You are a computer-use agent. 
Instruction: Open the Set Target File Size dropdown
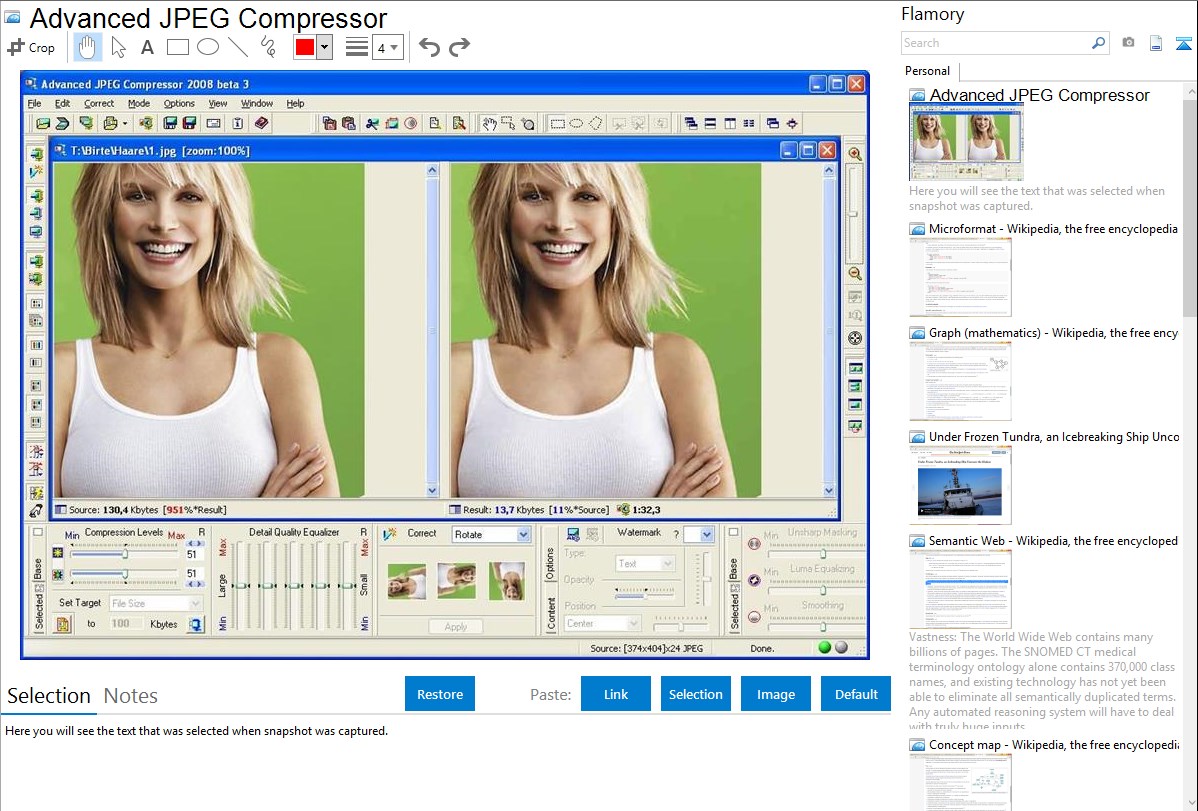tap(155, 603)
